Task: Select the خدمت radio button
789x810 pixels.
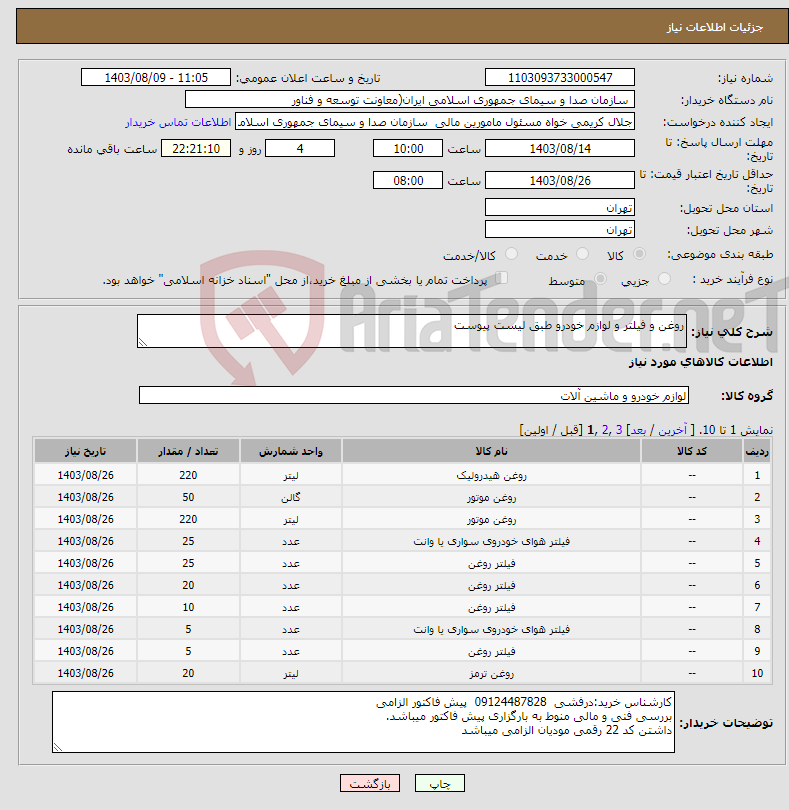Action: pos(582,254)
